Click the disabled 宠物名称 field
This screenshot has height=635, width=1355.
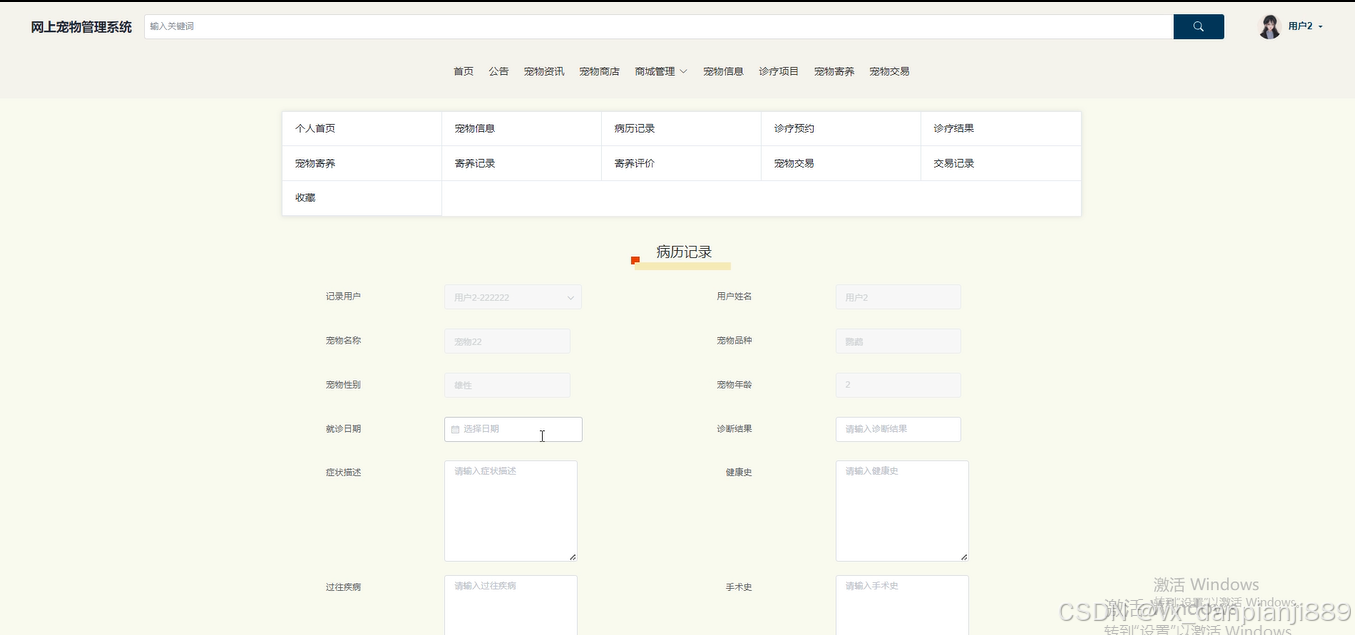507,341
